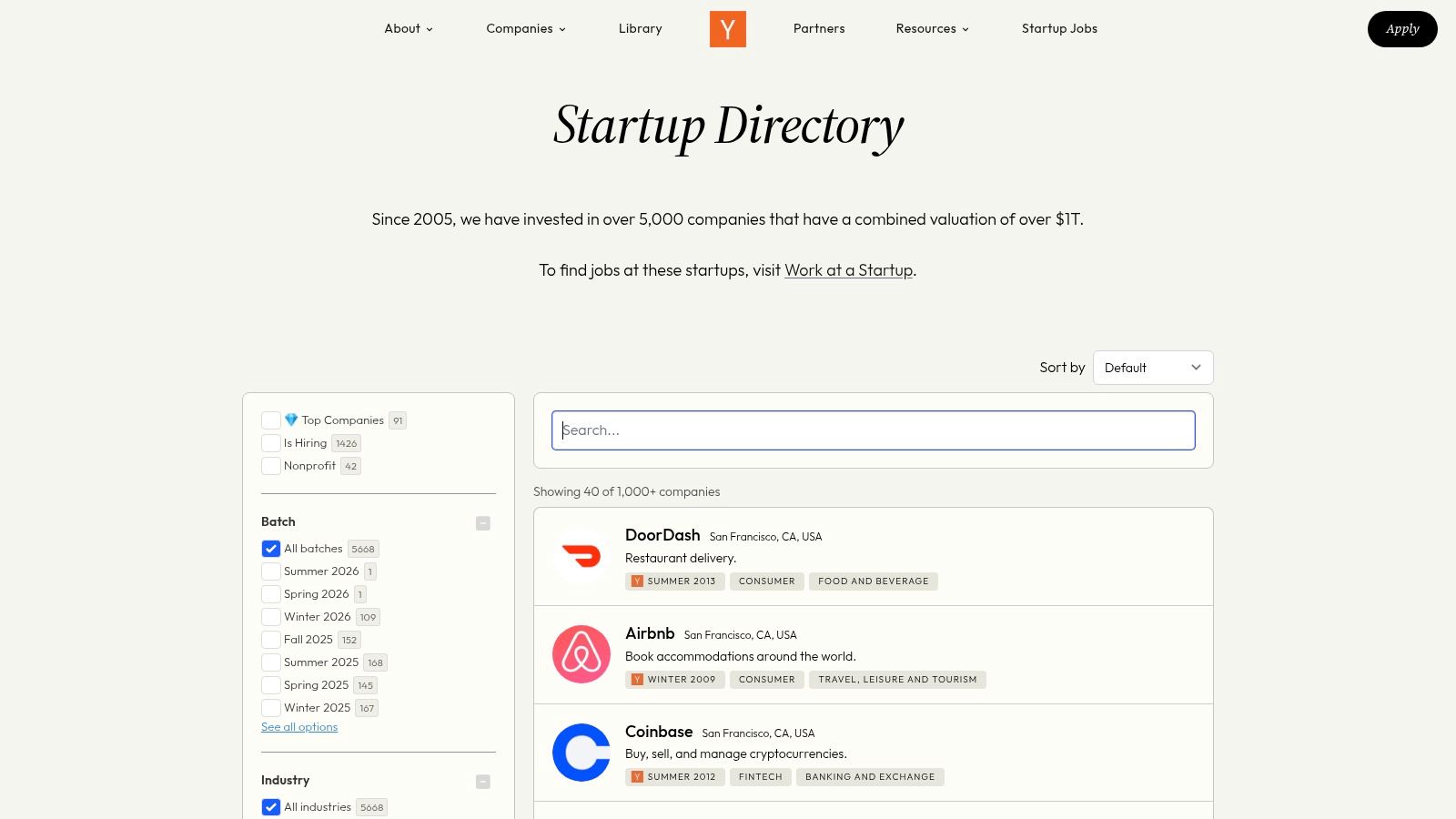This screenshot has height=819, width=1456.
Task: Enable the Top Companies filter
Action: pos(271,420)
